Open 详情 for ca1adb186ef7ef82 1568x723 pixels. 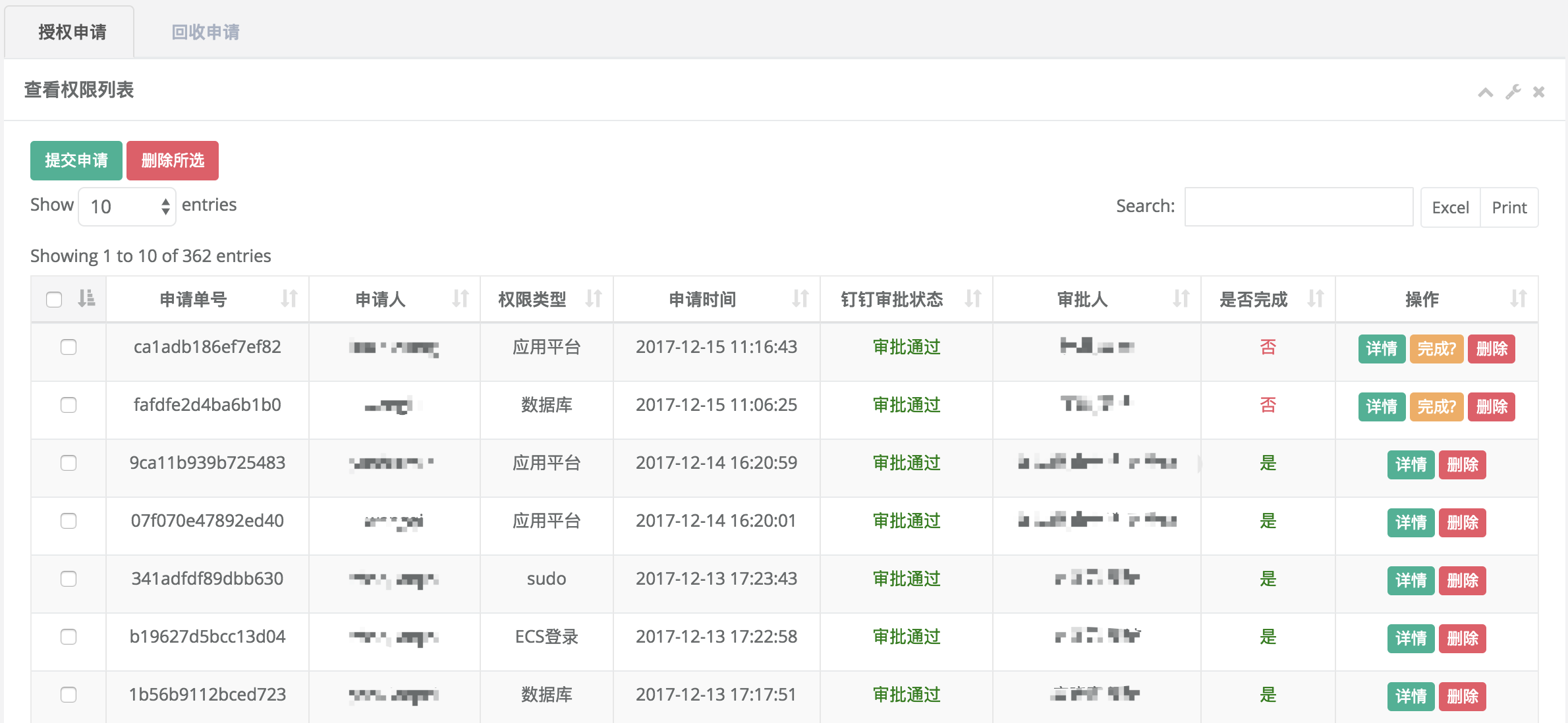point(1382,349)
